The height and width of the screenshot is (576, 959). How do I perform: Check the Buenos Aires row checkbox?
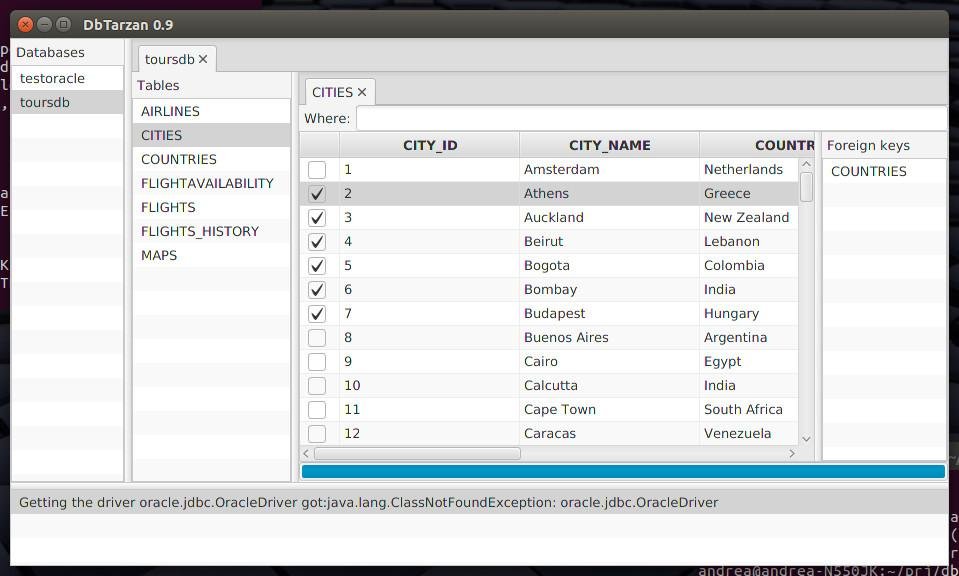(317, 338)
